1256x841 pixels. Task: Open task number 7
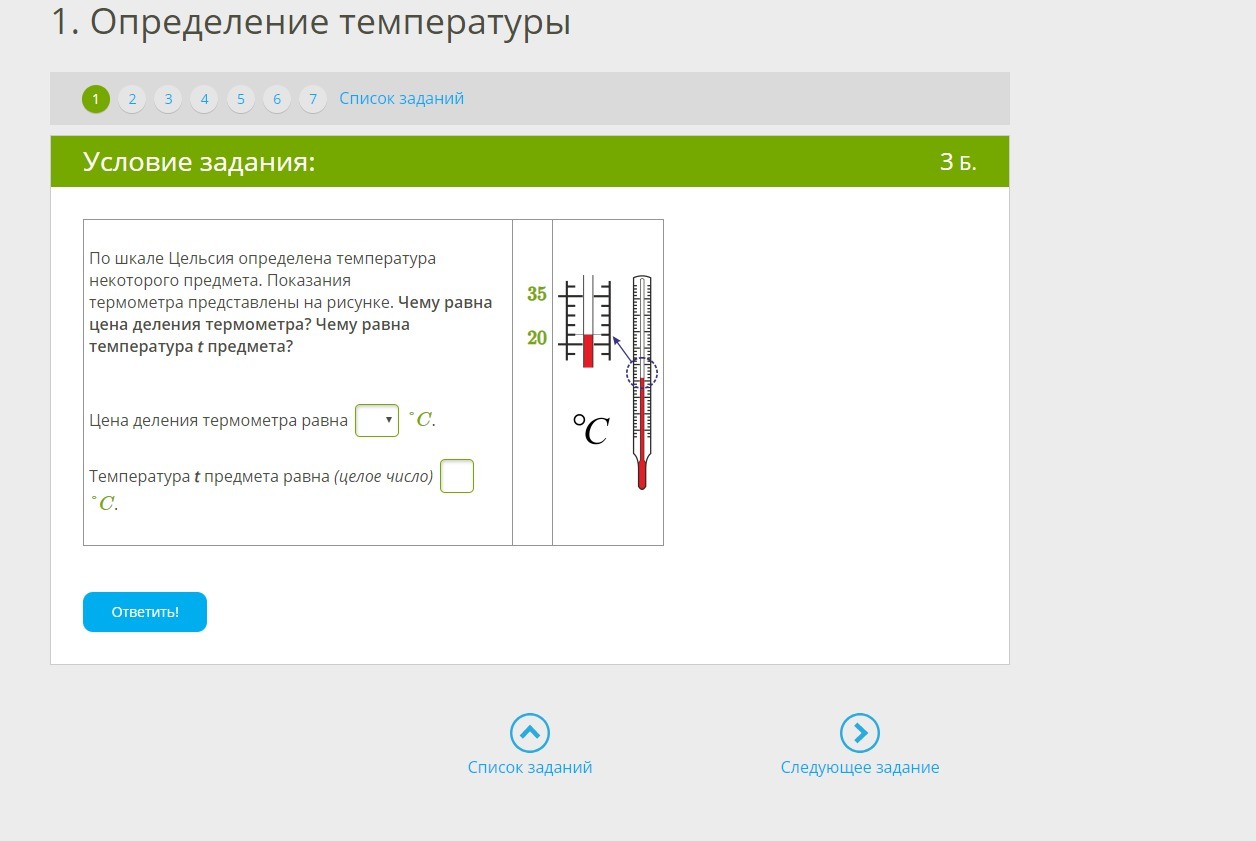(313, 99)
